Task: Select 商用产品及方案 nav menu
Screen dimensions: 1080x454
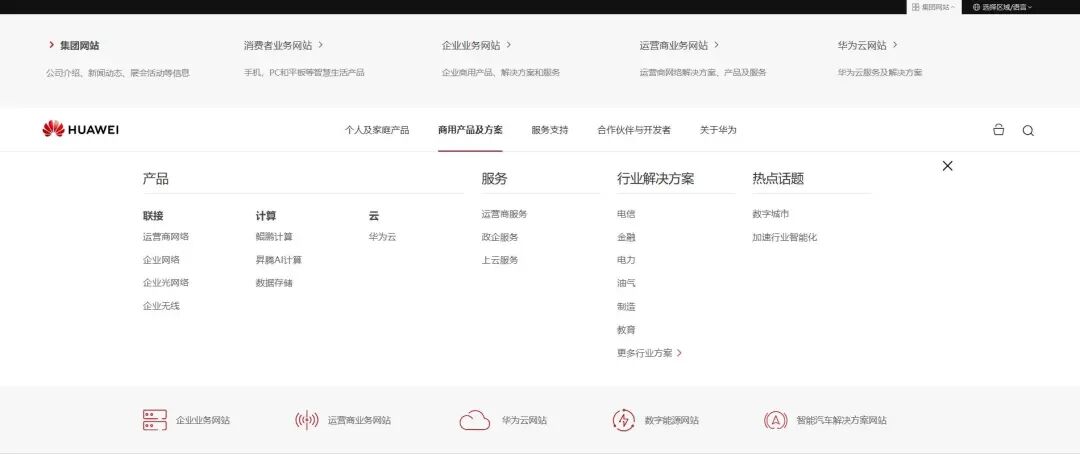Action: point(470,130)
